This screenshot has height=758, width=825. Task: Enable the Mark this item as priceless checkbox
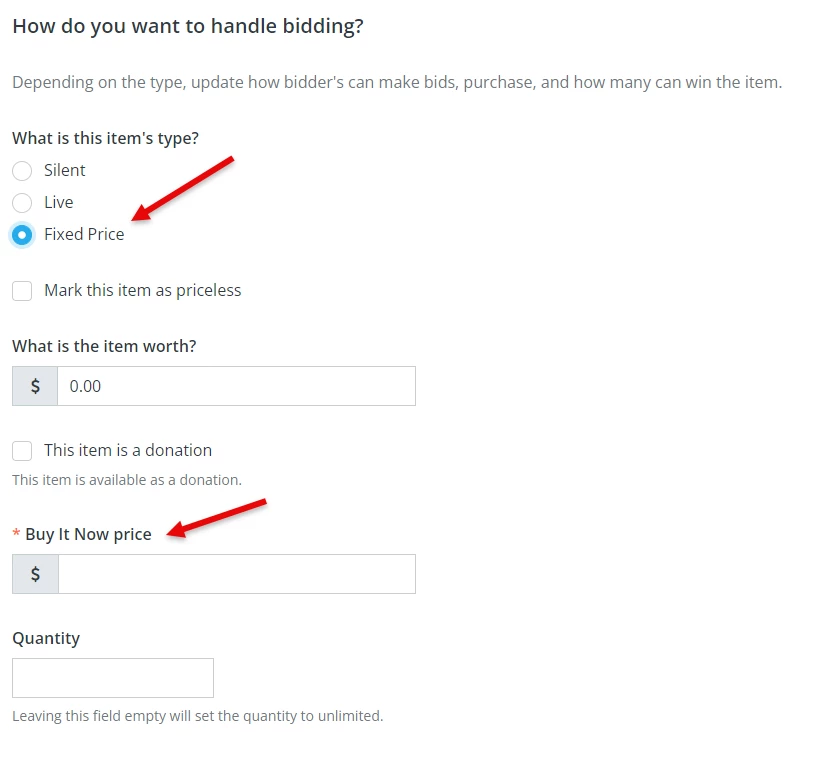[x=22, y=290]
